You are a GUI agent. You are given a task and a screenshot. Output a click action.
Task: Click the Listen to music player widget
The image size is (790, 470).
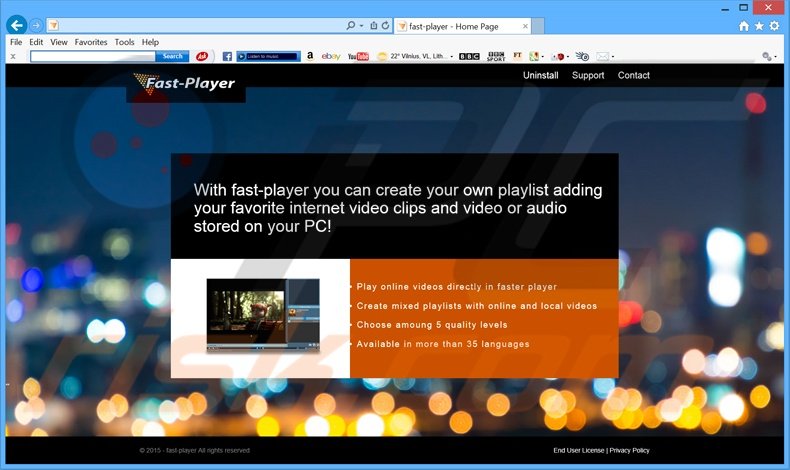269,56
